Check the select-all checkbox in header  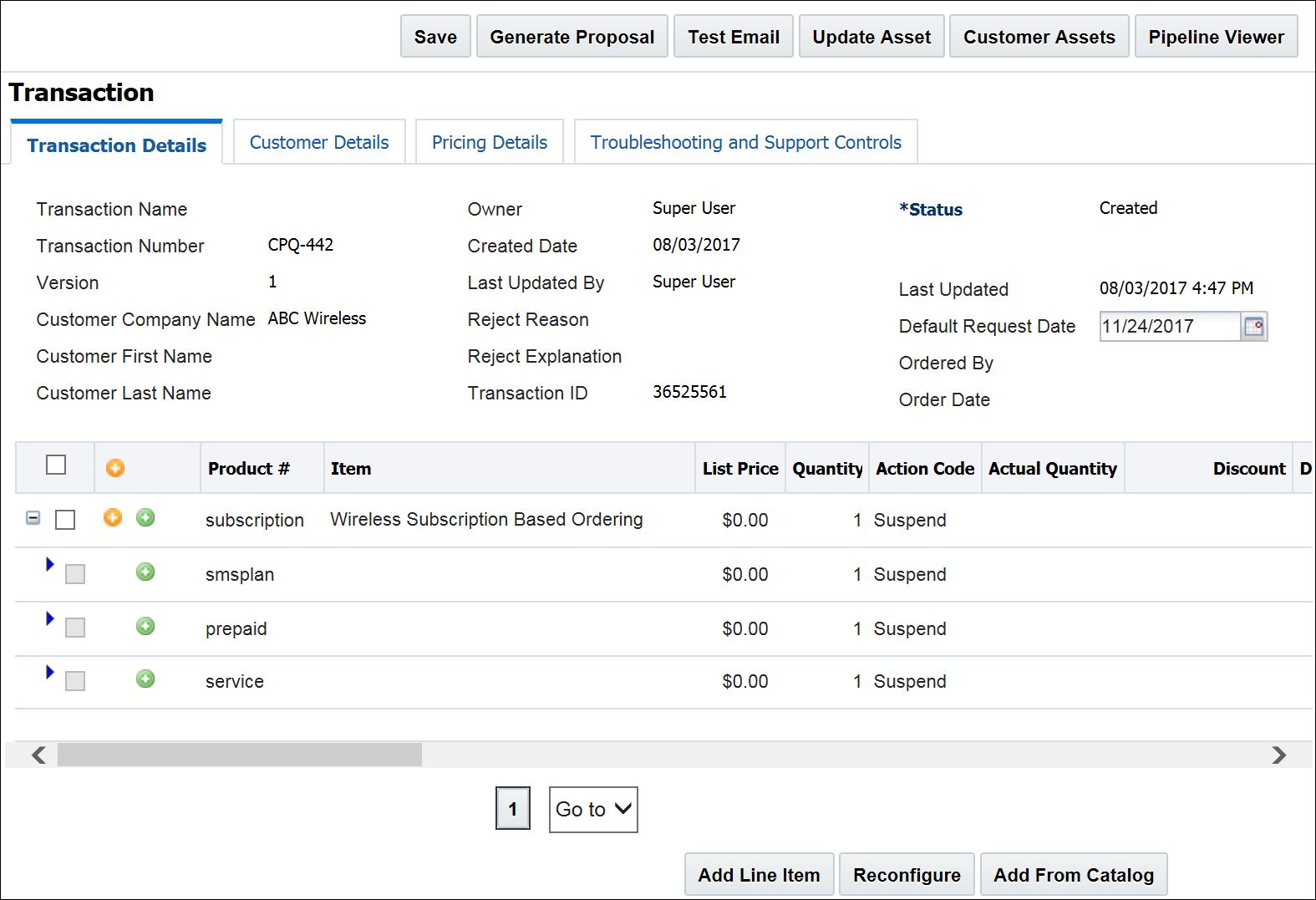point(56,465)
